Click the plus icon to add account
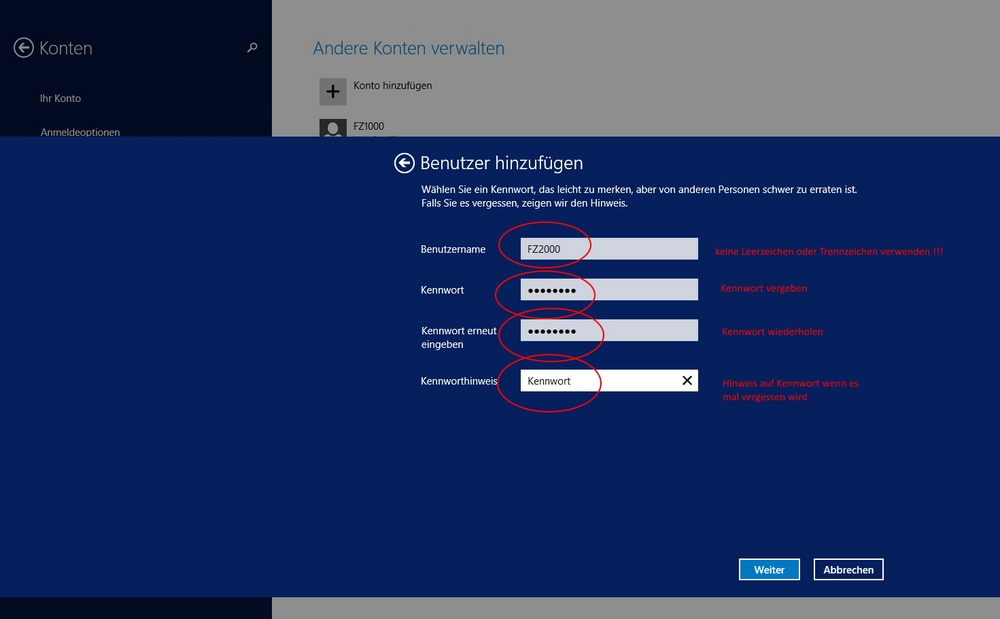The image size is (1000, 619). (x=333, y=92)
